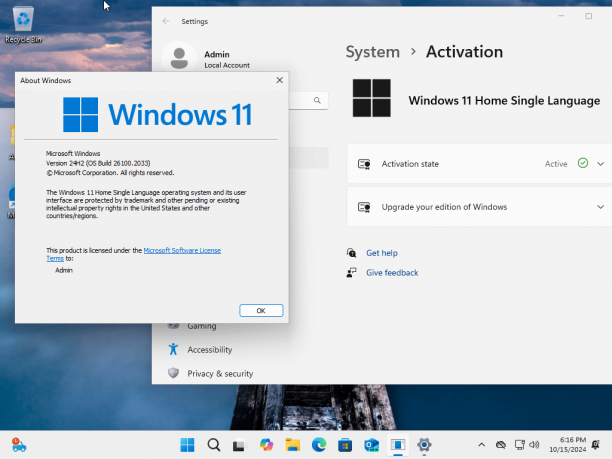The width and height of the screenshot is (612, 459).
Task: Click the search magnifier in Settings
Action: click(317, 100)
